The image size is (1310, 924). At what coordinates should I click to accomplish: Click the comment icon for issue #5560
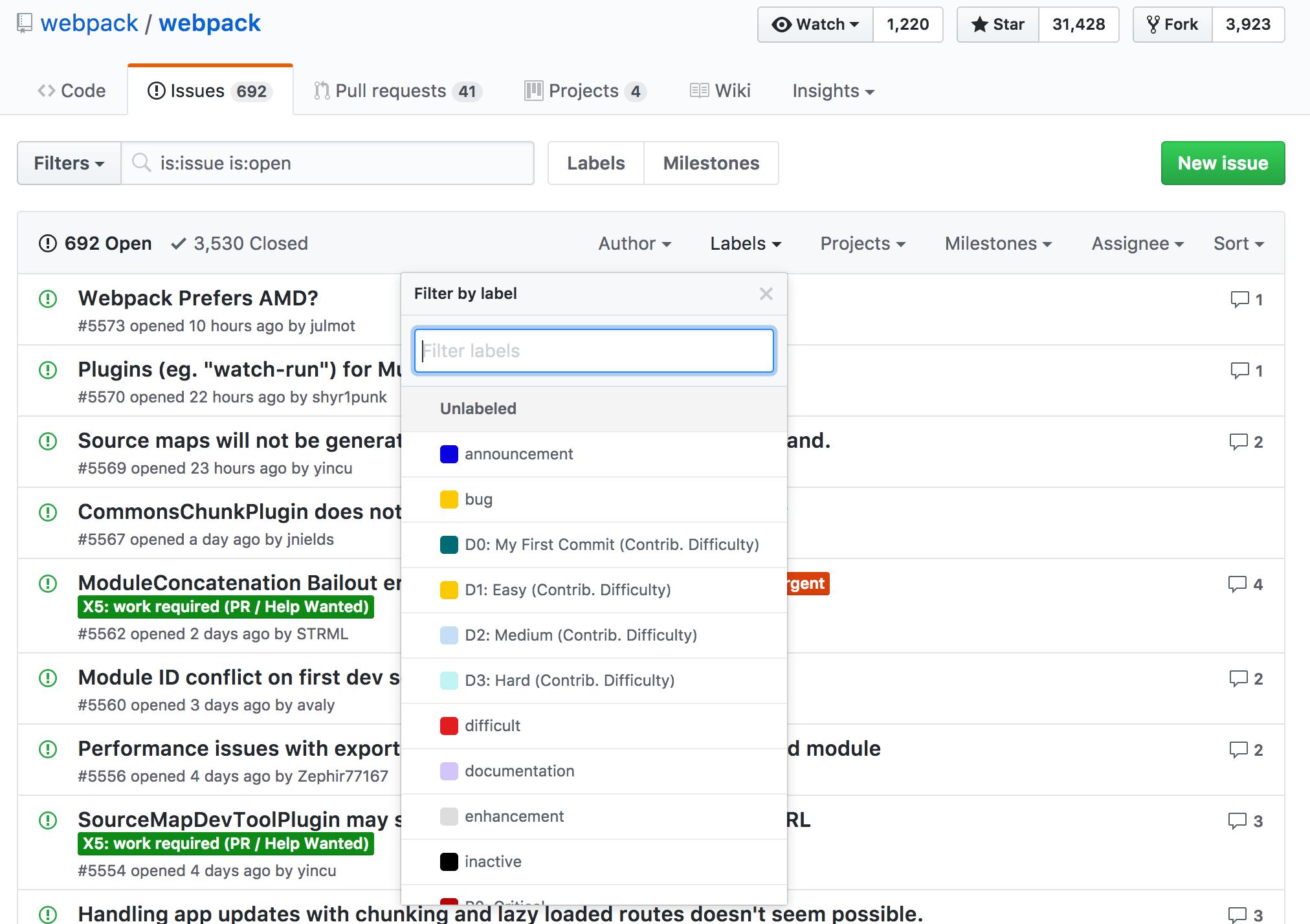tap(1238, 679)
